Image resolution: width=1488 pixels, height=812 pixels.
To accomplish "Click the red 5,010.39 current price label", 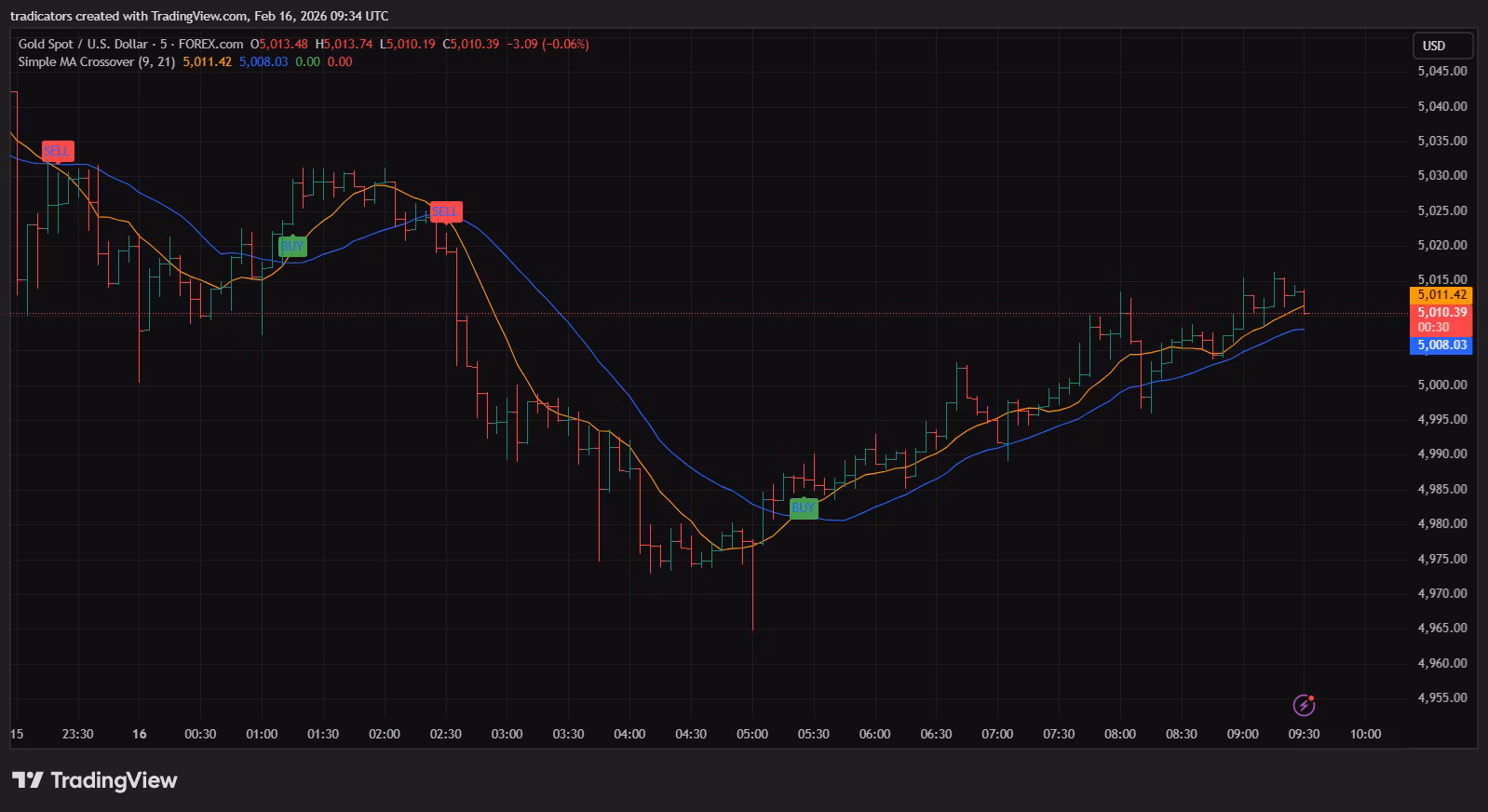I will (x=1441, y=313).
